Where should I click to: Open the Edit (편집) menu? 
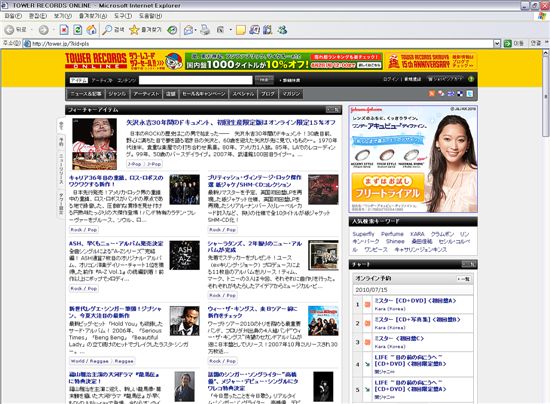coord(38,16)
